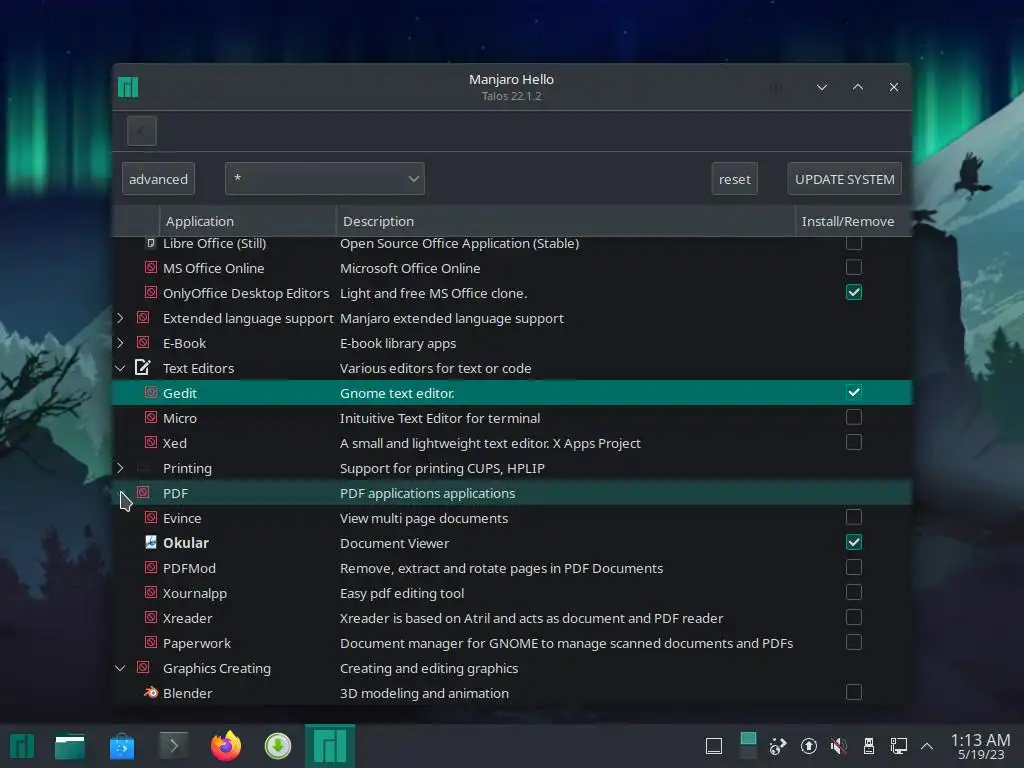Screen dimensions: 1024x768
Task: Open the software store from the taskbar
Action: (122, 746)
